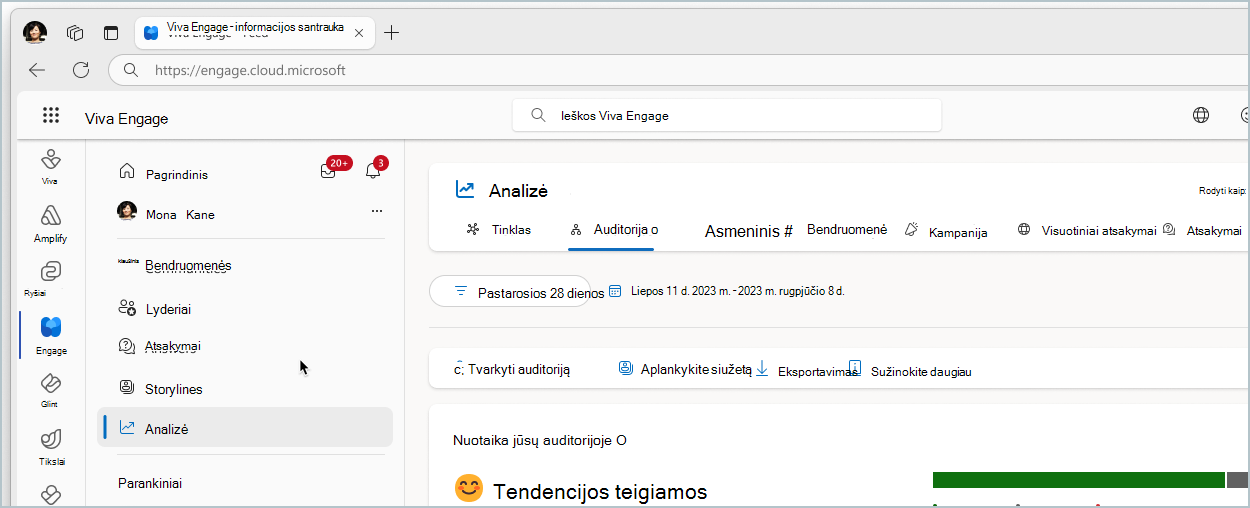
Task: Click the Liepos 11 d. 2023 date range
Action: (737, 291)
